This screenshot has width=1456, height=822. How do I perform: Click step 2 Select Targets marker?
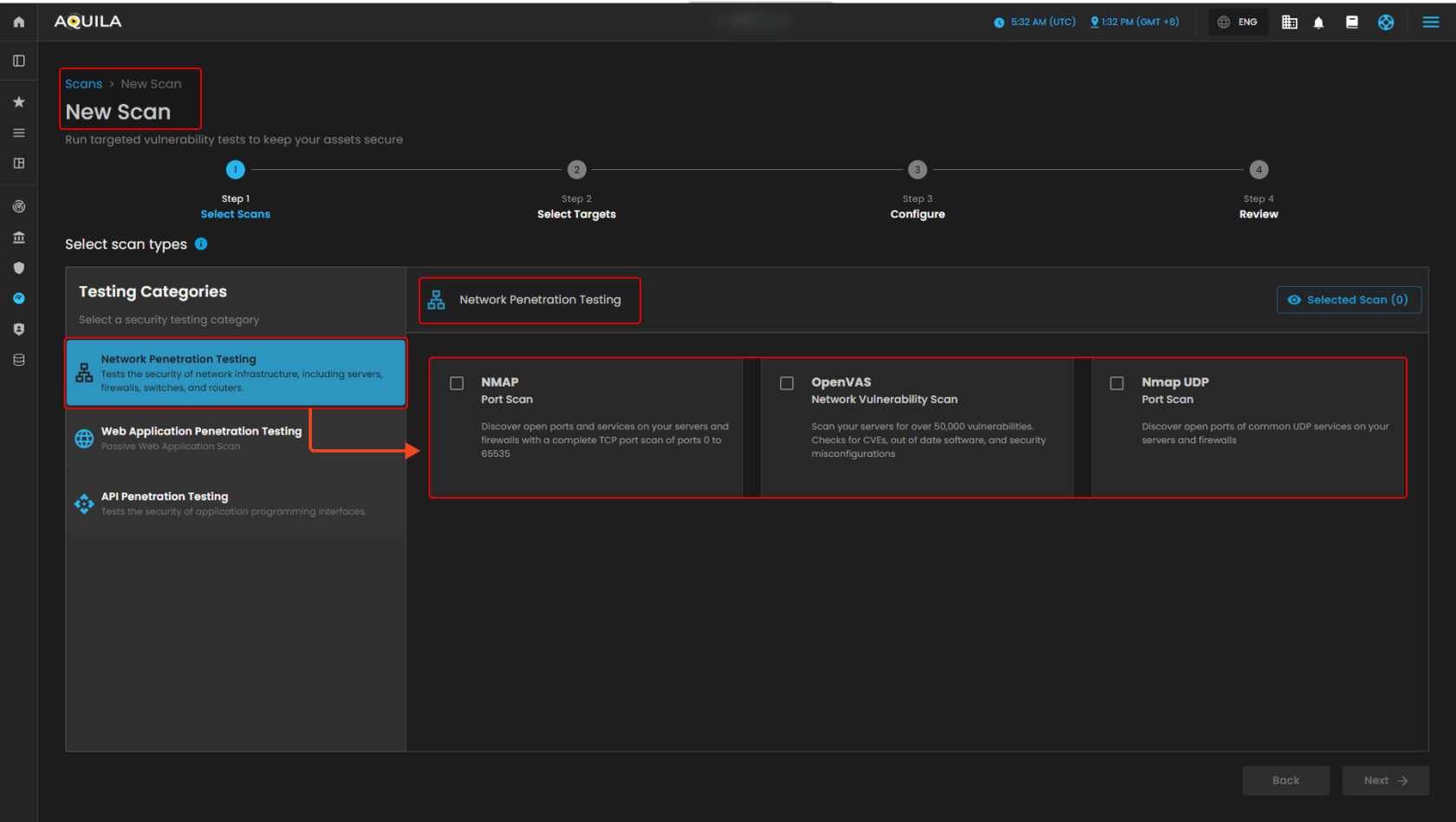576,170
